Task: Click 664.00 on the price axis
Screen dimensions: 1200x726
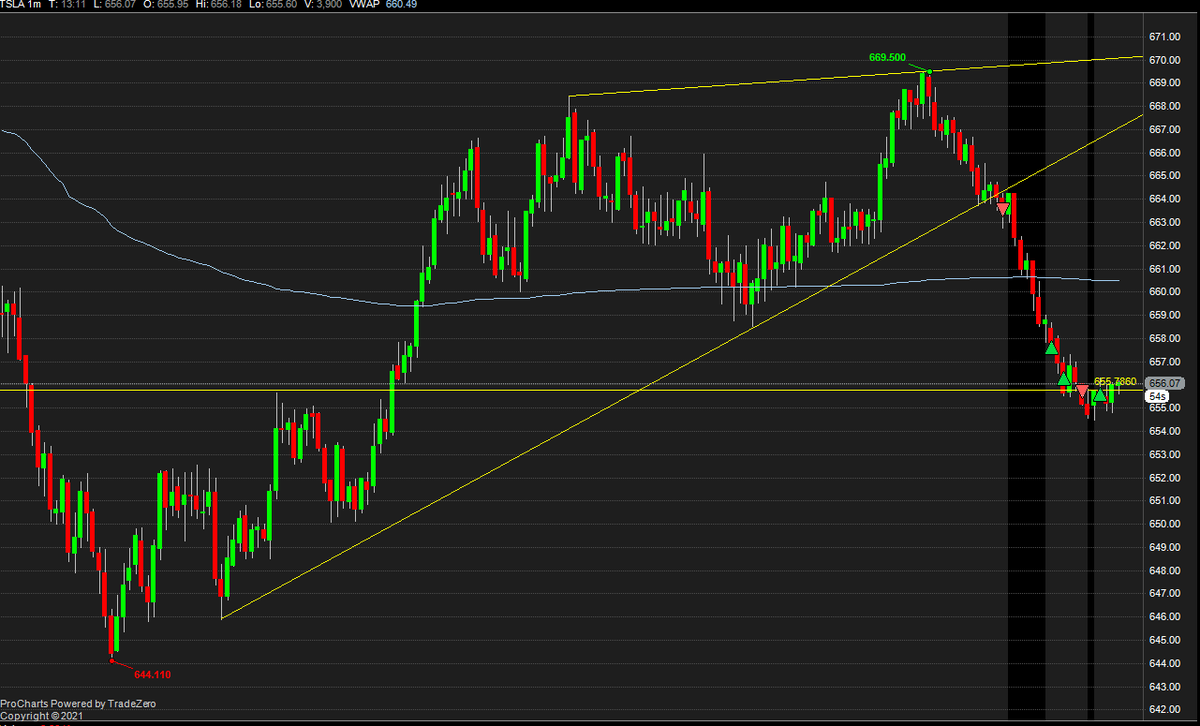Action: [x=1166, y=199]
